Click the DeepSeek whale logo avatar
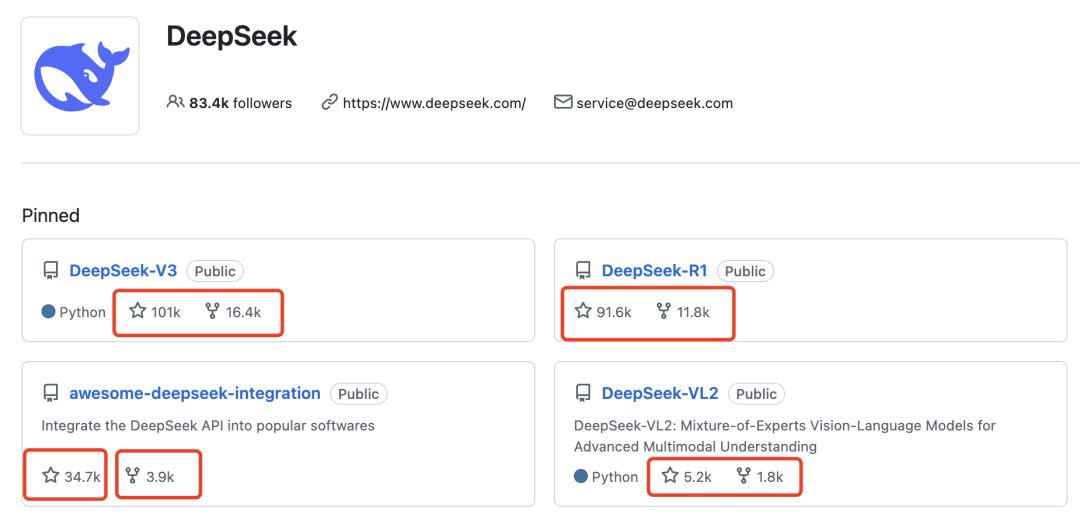This screenshot has width=1080, height=521. (80, 76)
